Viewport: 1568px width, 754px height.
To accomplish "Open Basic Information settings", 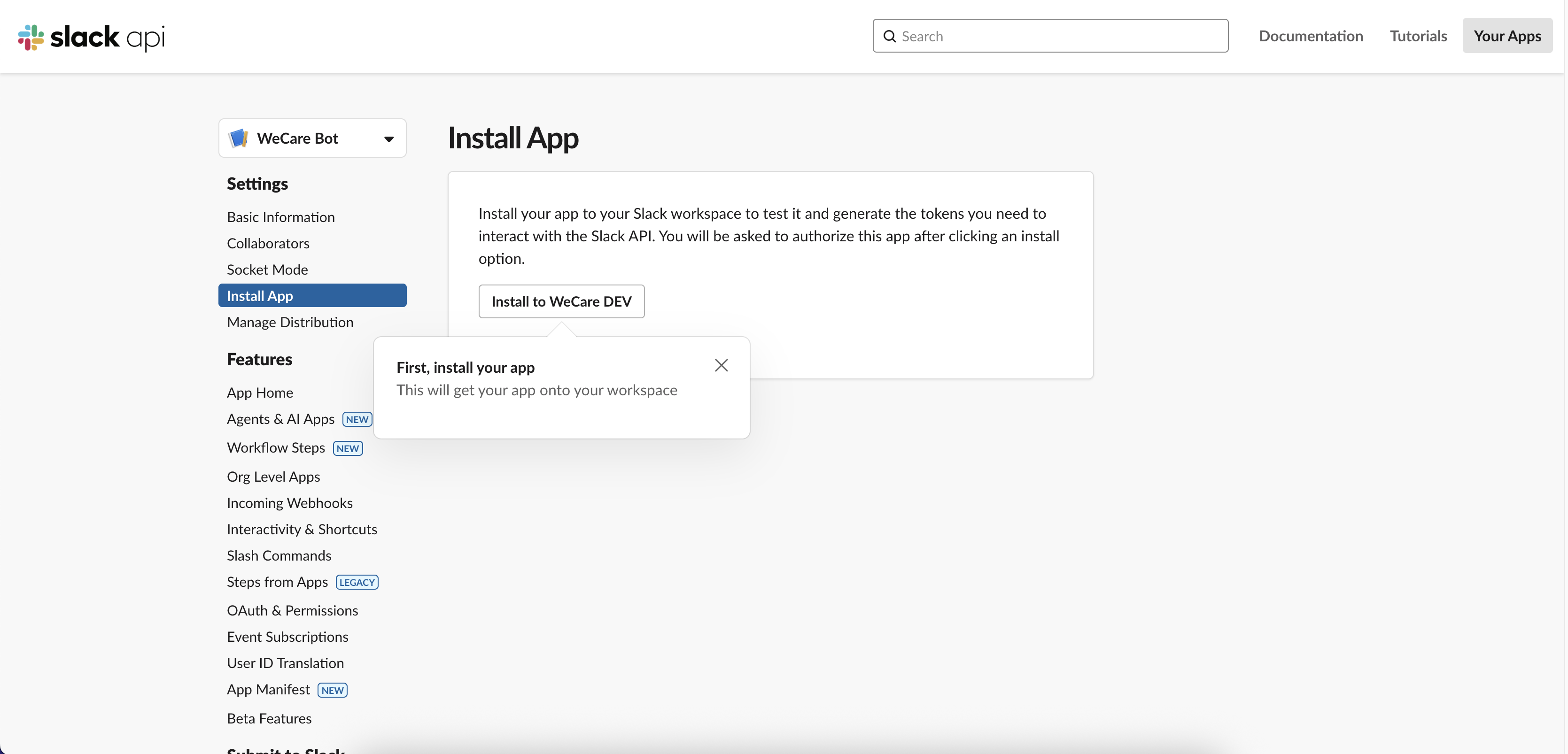I will (x=280, y=217).
